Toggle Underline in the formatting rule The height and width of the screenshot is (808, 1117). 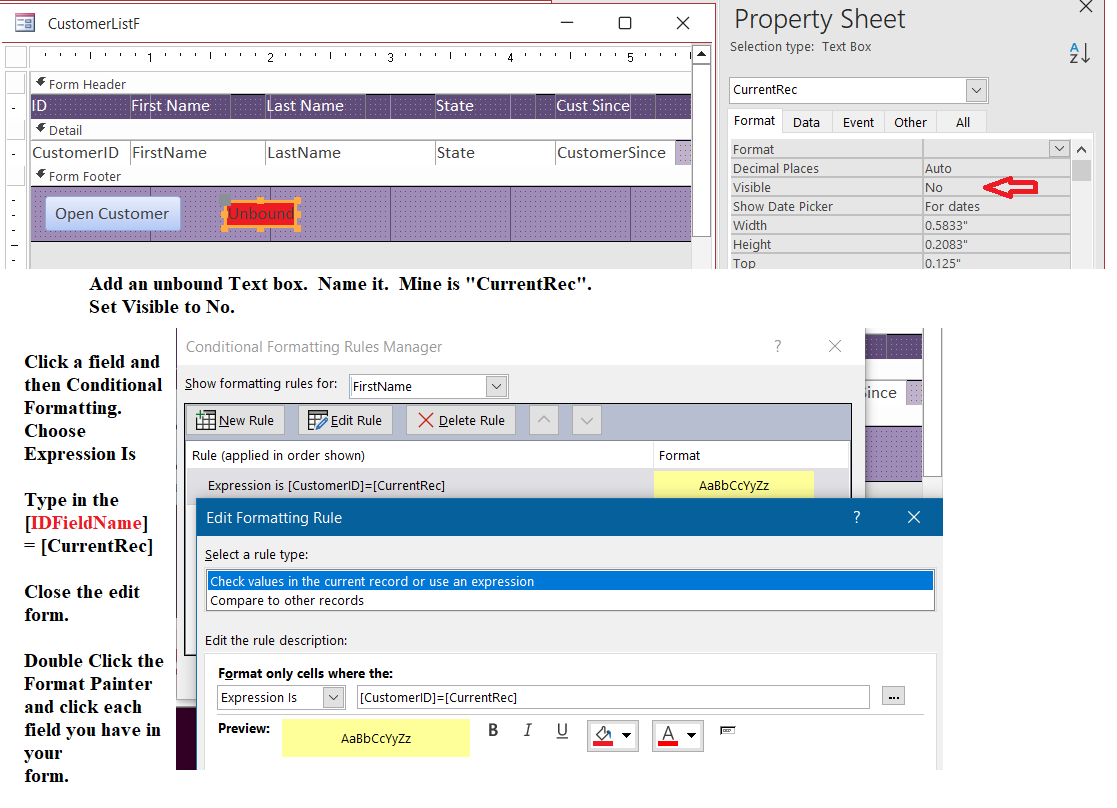[562, 731]
